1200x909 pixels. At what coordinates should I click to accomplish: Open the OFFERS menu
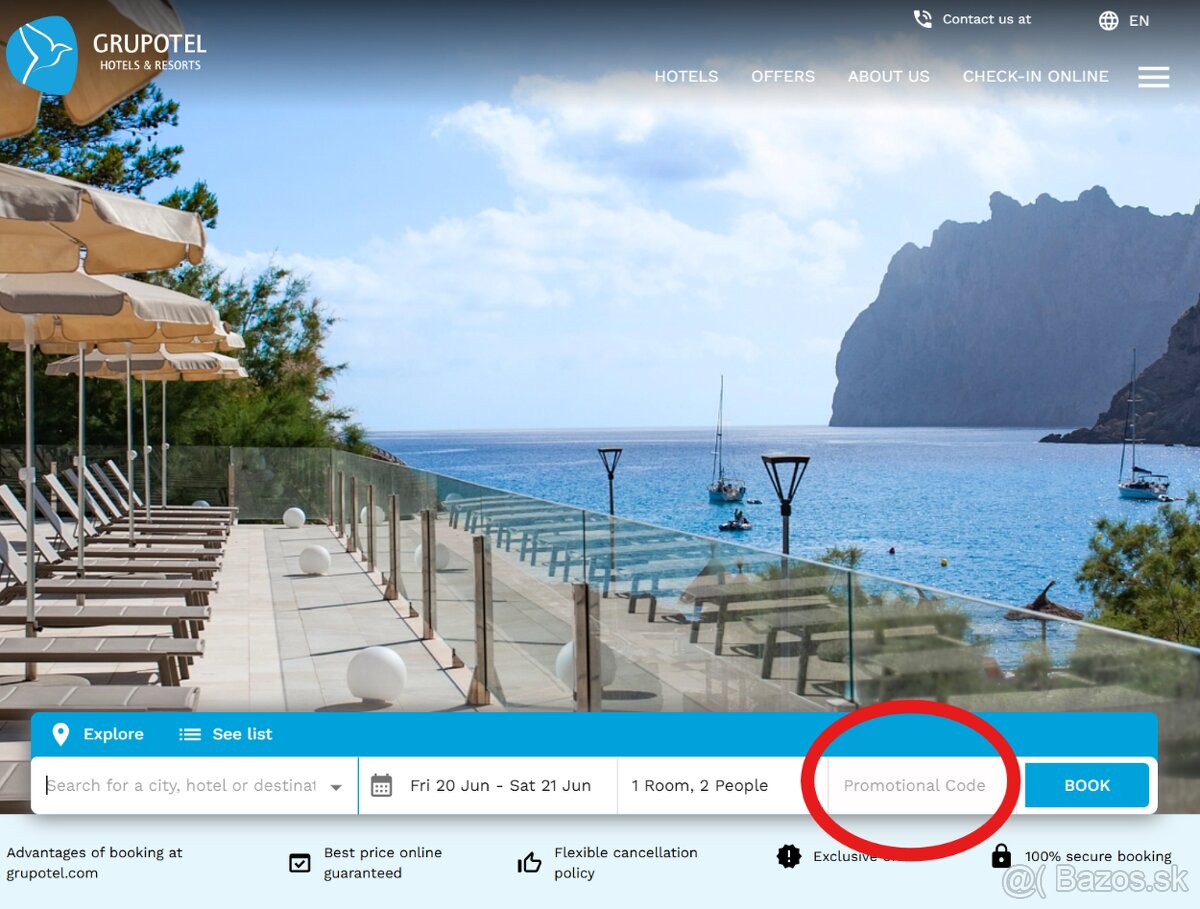[x=783, y=77]
